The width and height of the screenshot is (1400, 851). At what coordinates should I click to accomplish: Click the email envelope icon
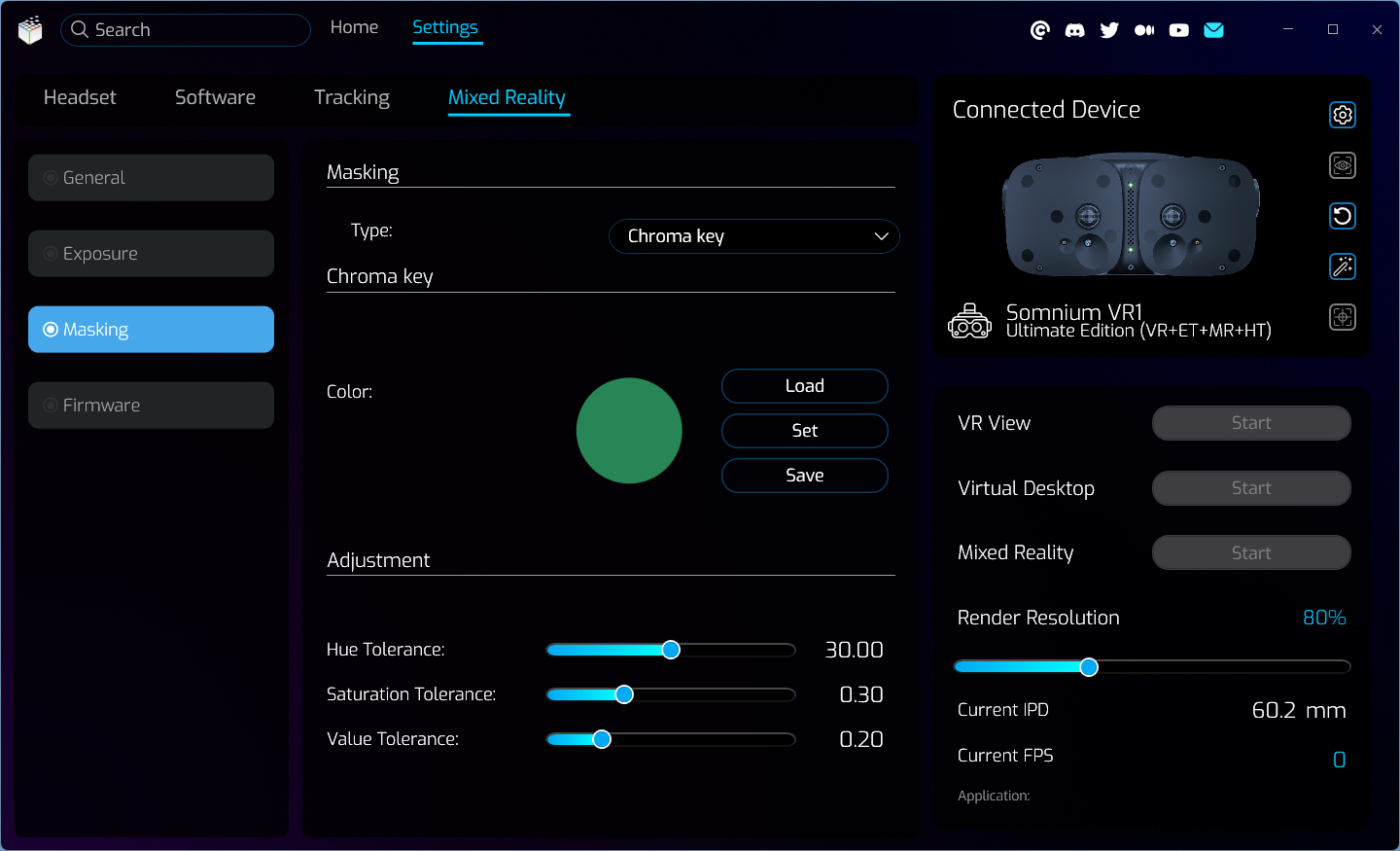1213,30
